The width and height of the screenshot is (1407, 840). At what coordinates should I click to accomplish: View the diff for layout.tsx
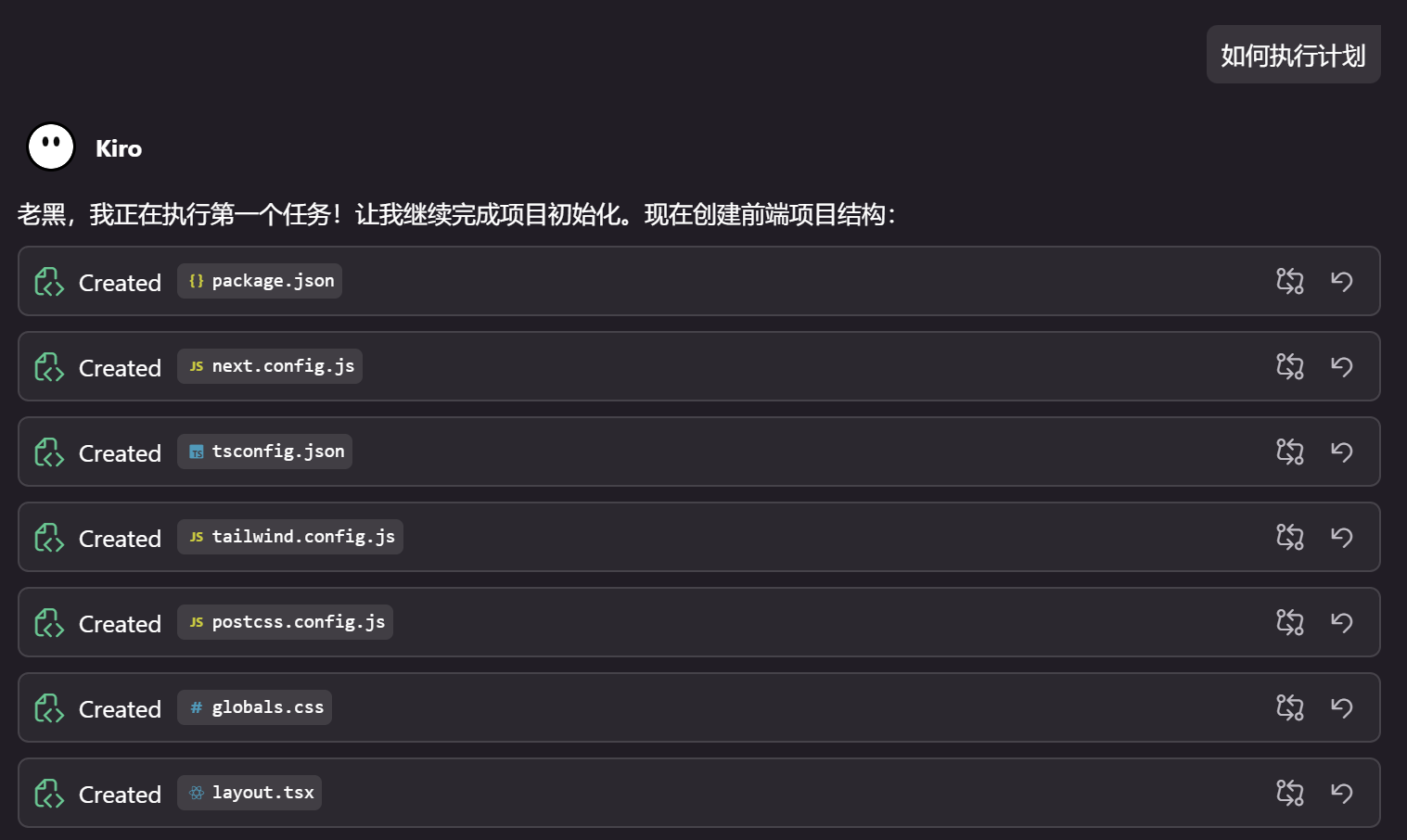[x=1289, y=793]
